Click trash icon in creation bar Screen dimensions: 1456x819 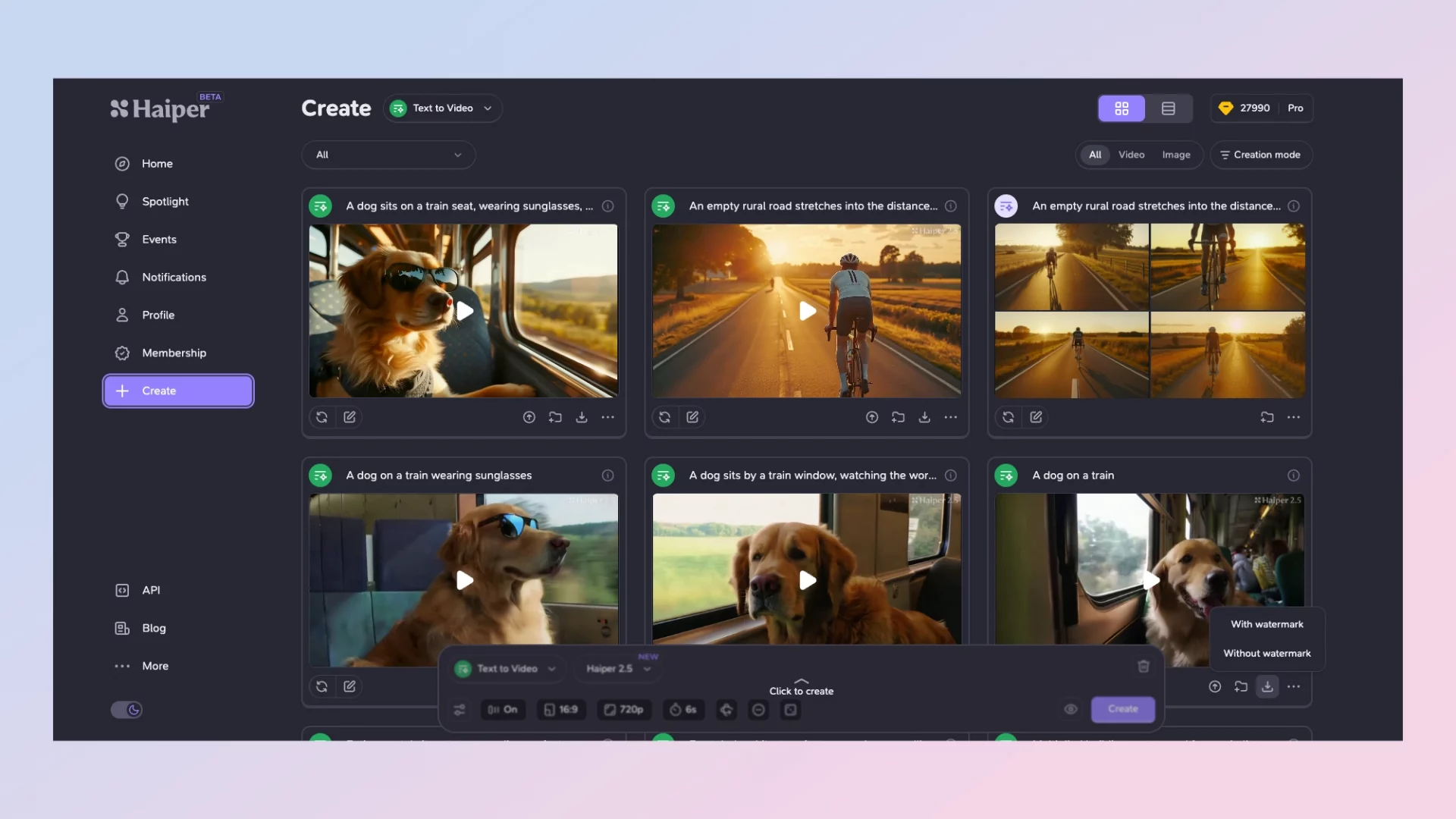(x=1144, y=667)
